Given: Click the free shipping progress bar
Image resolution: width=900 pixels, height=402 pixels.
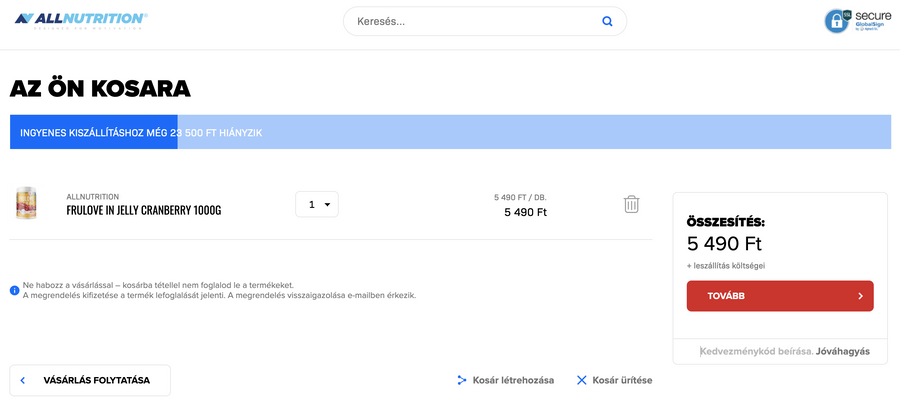Looking at the screenshot, I should pos(450,132).
